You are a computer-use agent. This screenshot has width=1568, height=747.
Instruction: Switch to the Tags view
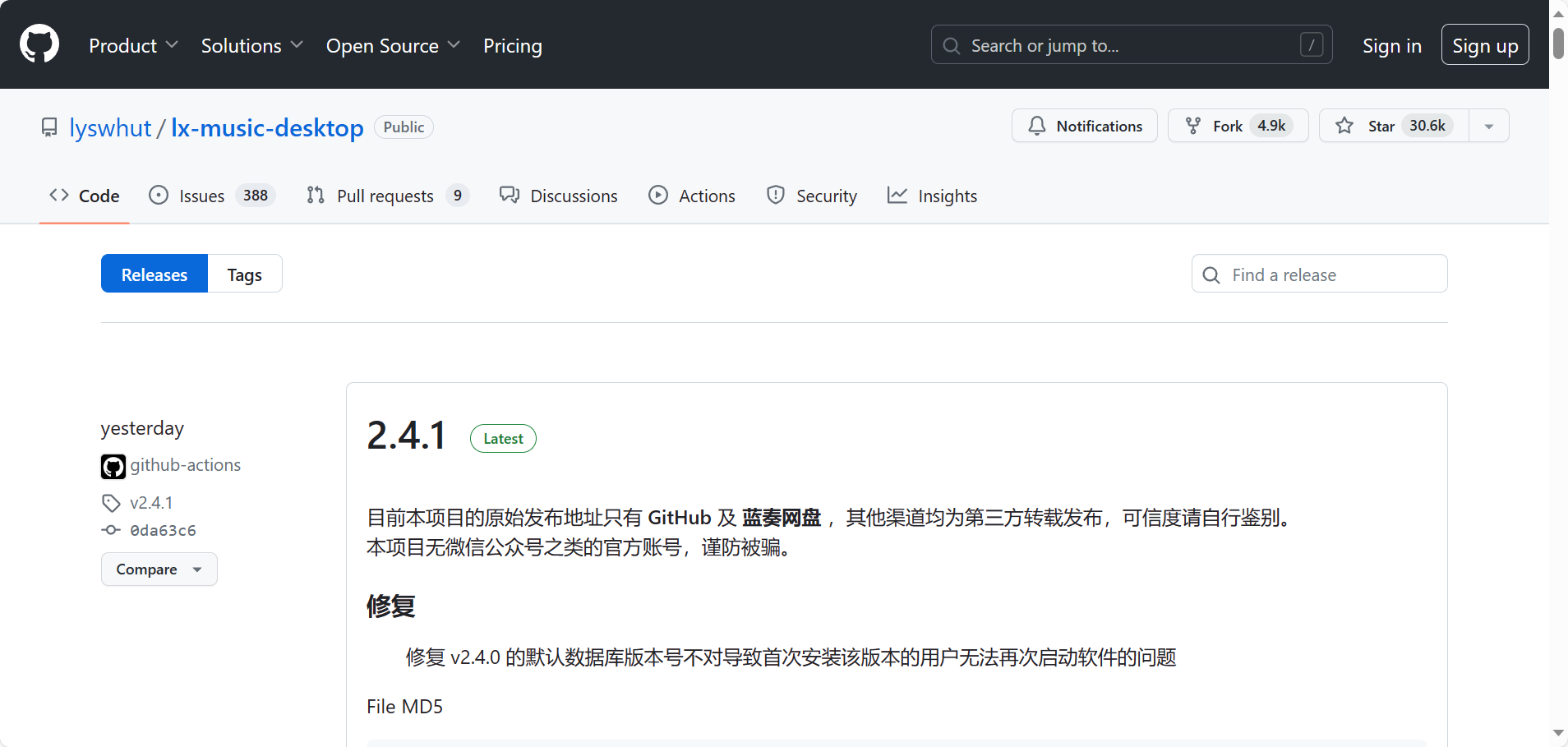(244, 274)
